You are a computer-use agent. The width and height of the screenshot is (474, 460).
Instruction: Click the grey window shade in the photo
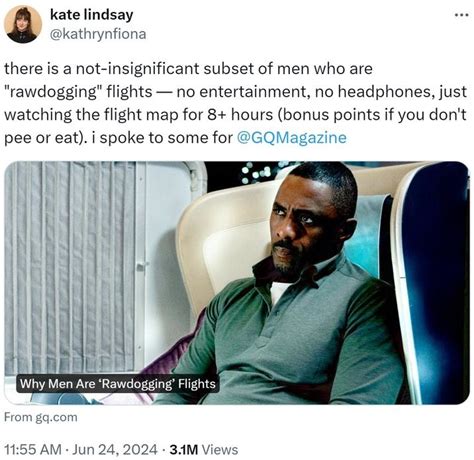pyautogui.click(x=70, y=267)
